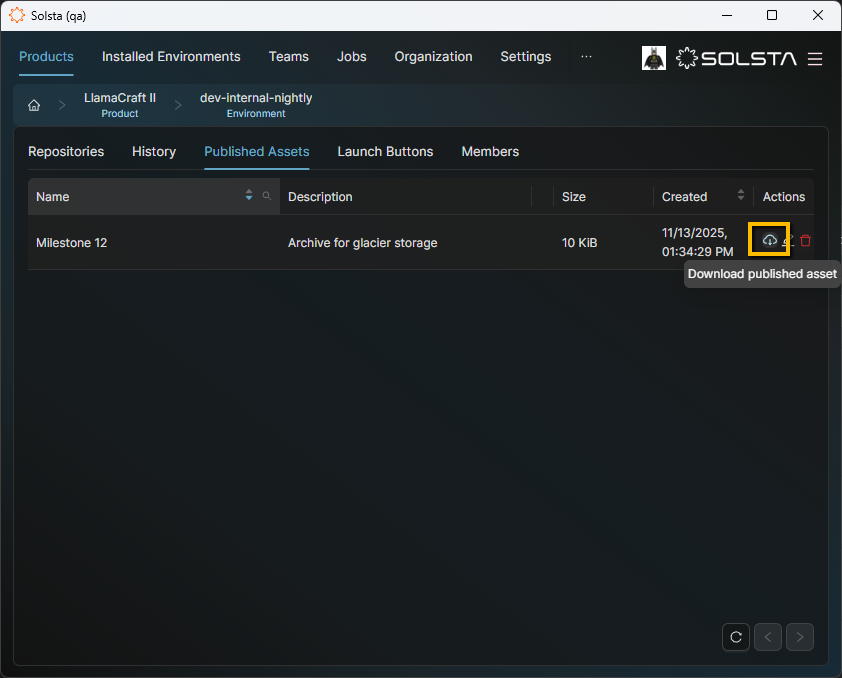Sort the table by Name
The image size is (842, 678).
click(x=249, y=195)
